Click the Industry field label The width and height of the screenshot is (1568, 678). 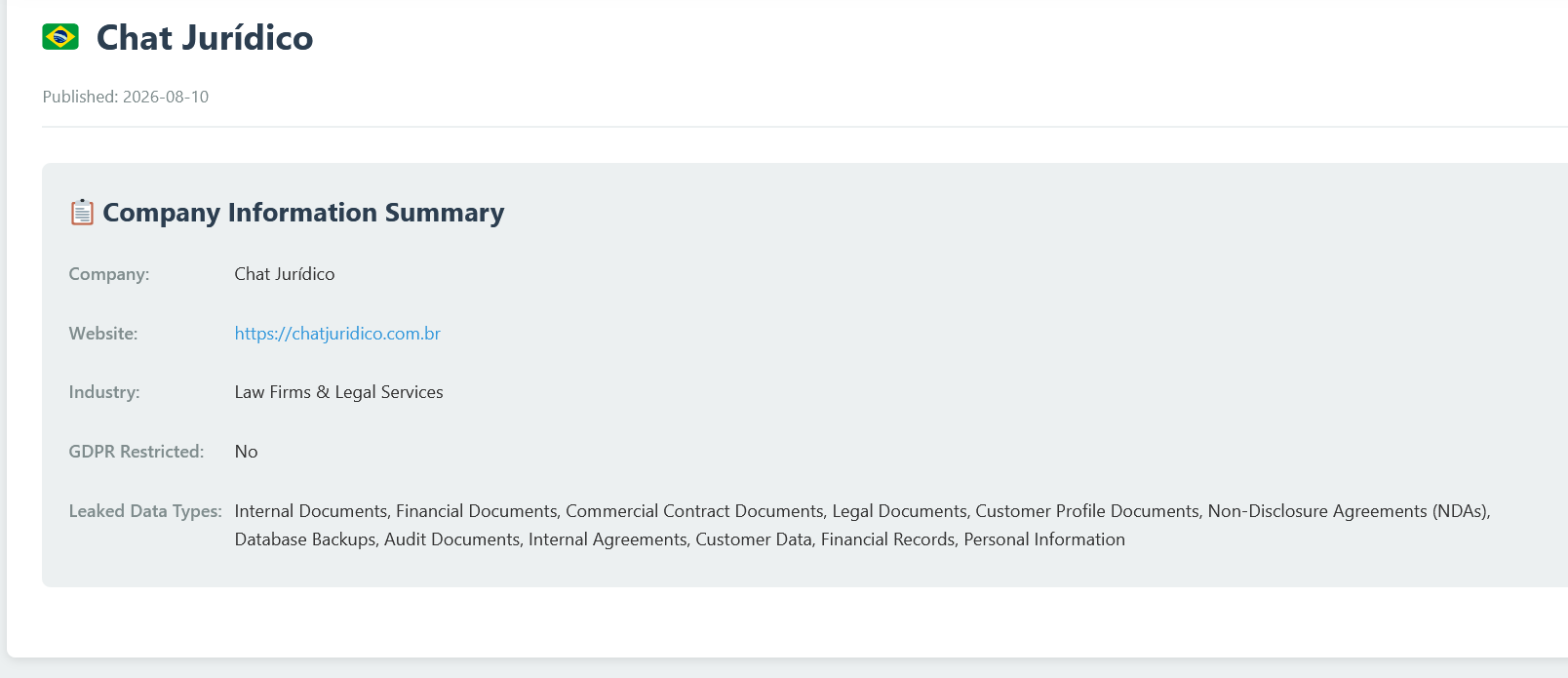coord(104,392)
